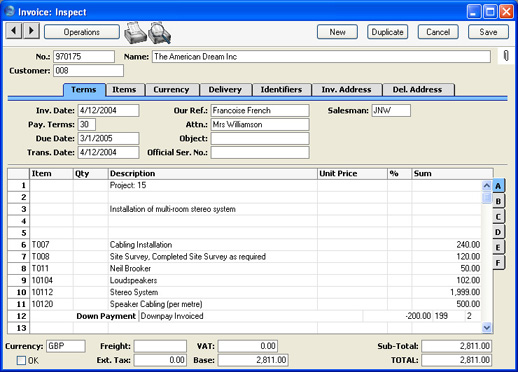
Task: Click the Duplicate button
Action: 388,32
